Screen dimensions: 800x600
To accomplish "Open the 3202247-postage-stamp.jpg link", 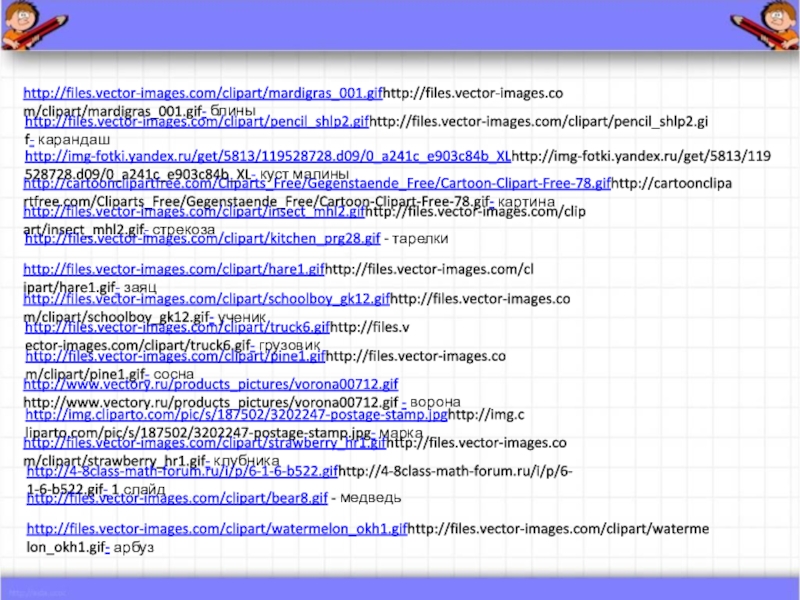I will [237, 414].
